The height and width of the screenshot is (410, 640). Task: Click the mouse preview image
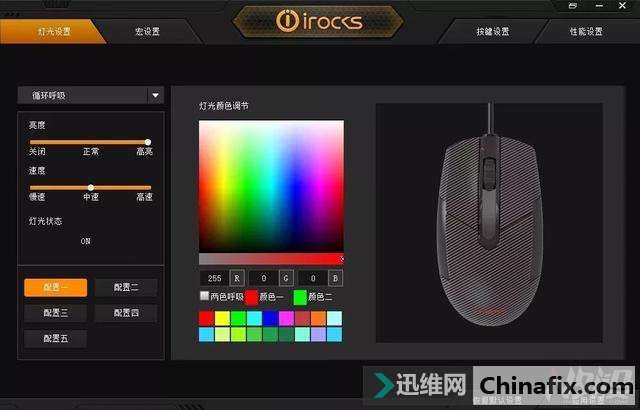[489, 223]
